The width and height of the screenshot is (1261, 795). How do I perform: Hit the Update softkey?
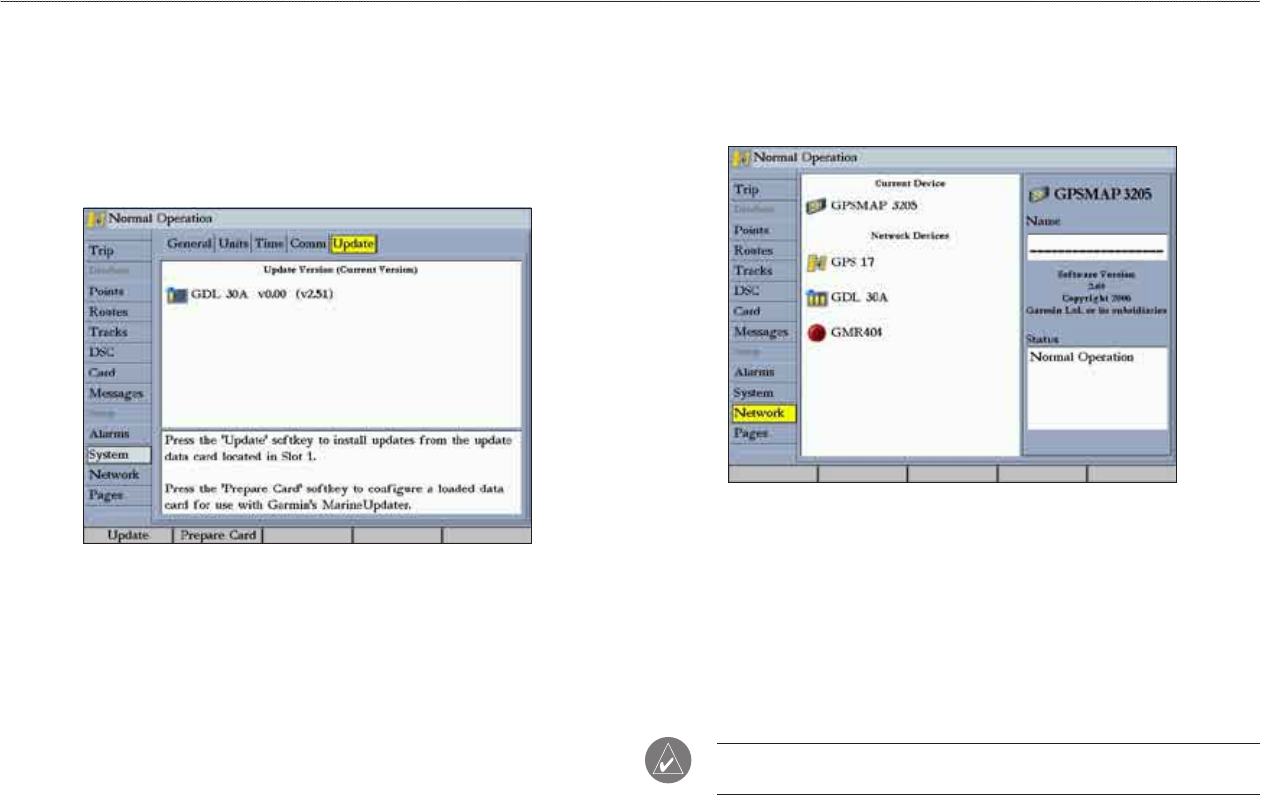tap(128, 536)
